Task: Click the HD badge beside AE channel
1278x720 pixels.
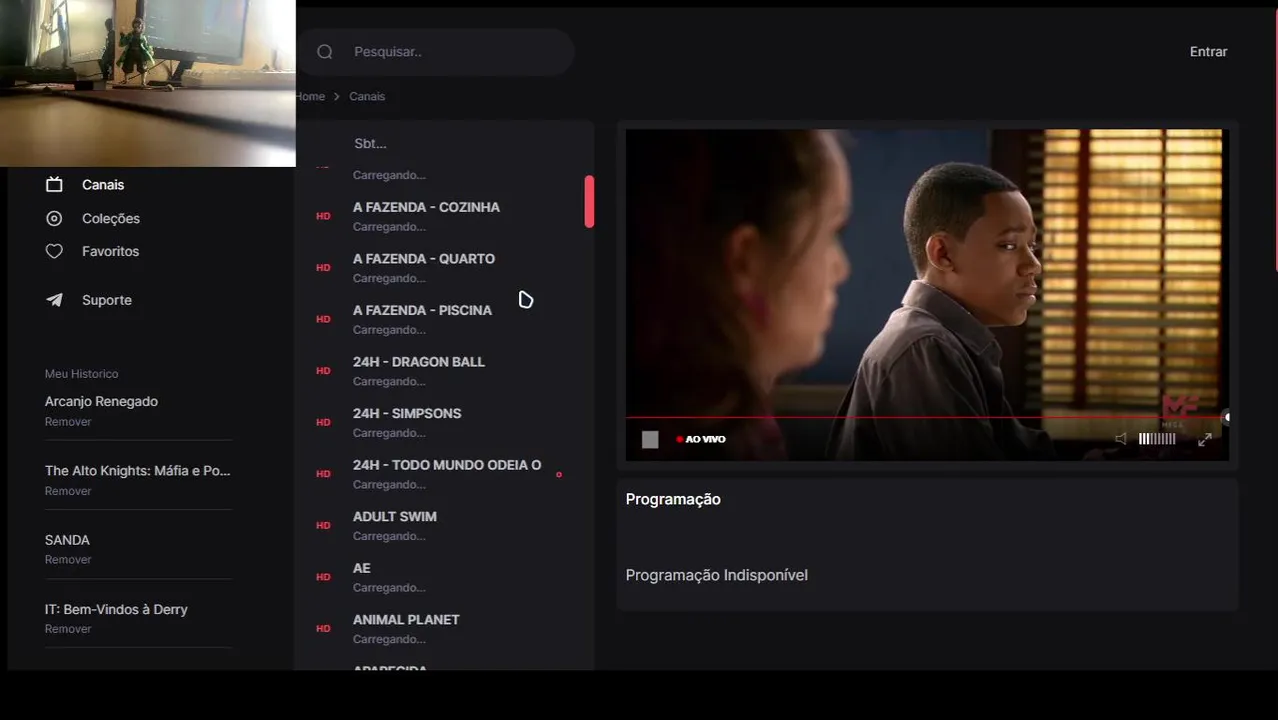Action: click(x=323, y=577)
